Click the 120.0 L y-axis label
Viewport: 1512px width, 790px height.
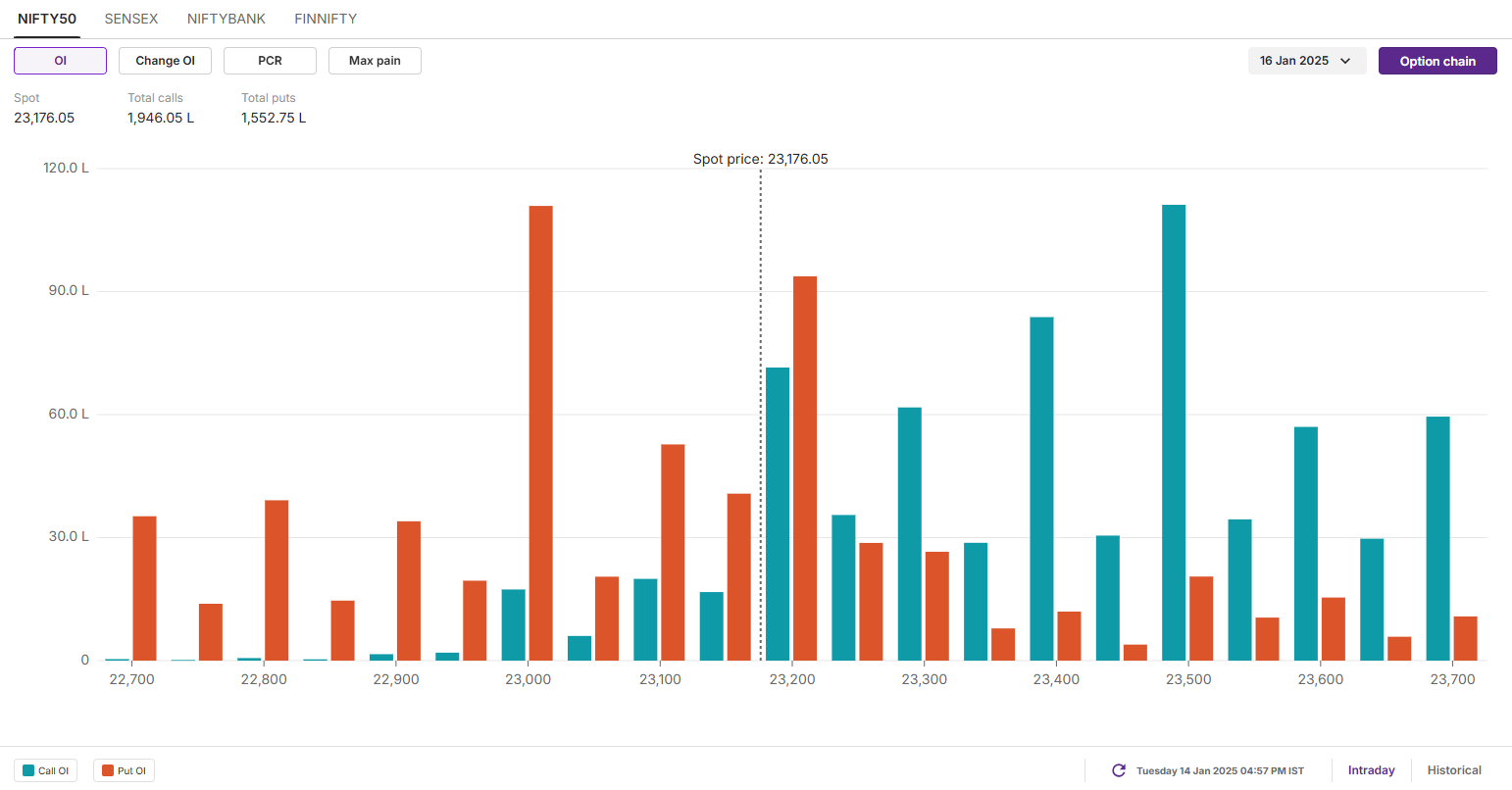point(66,168)
